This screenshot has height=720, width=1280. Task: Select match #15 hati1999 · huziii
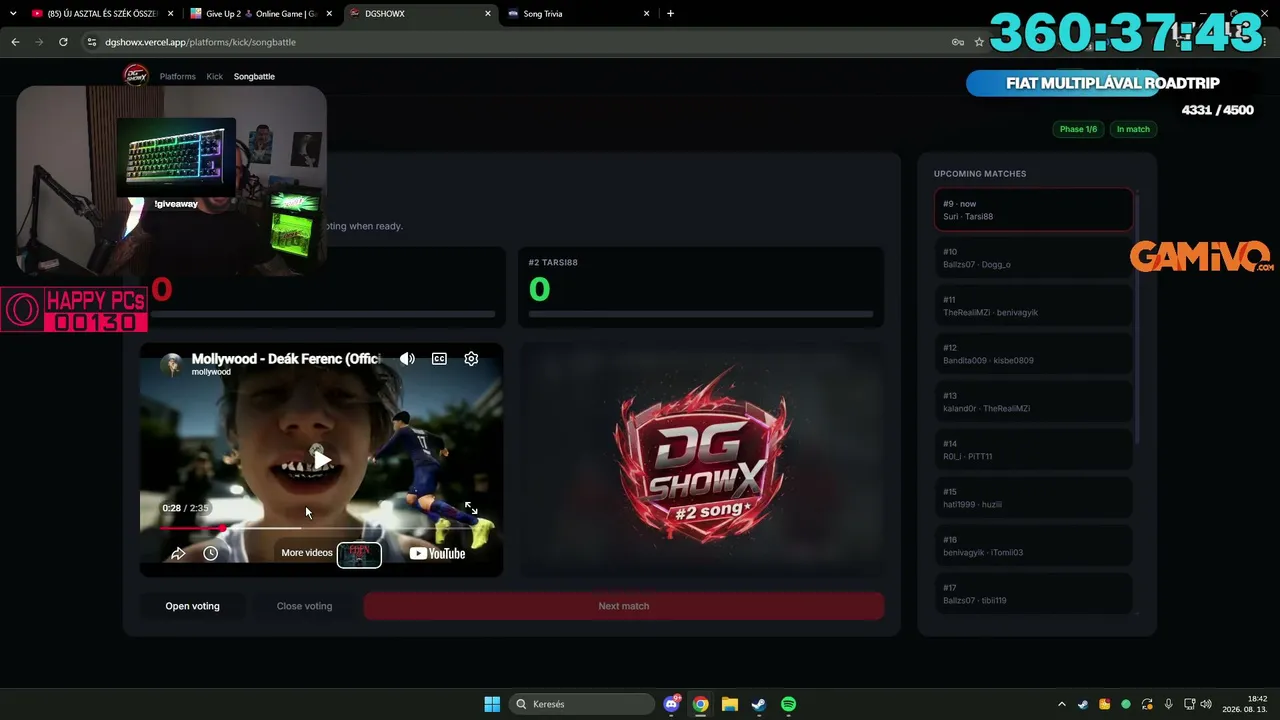click(1033, 498)
